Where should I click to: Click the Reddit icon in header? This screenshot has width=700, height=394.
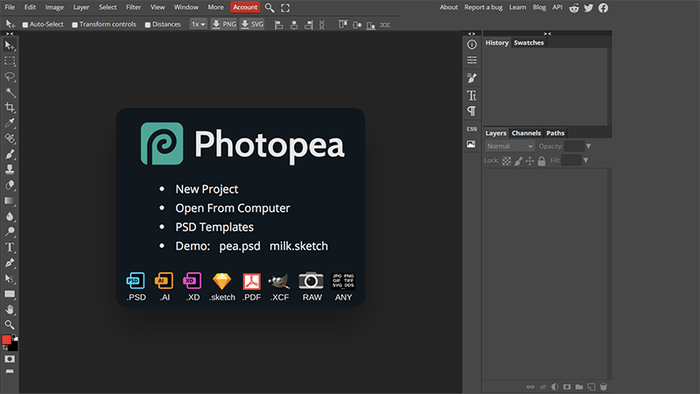[574, 8]
